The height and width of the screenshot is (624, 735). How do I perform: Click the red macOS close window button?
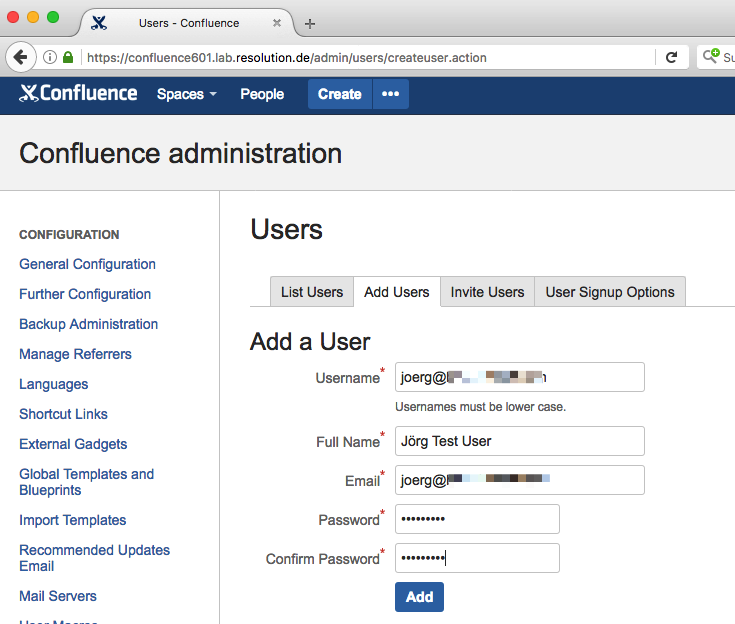click(13, 17)
